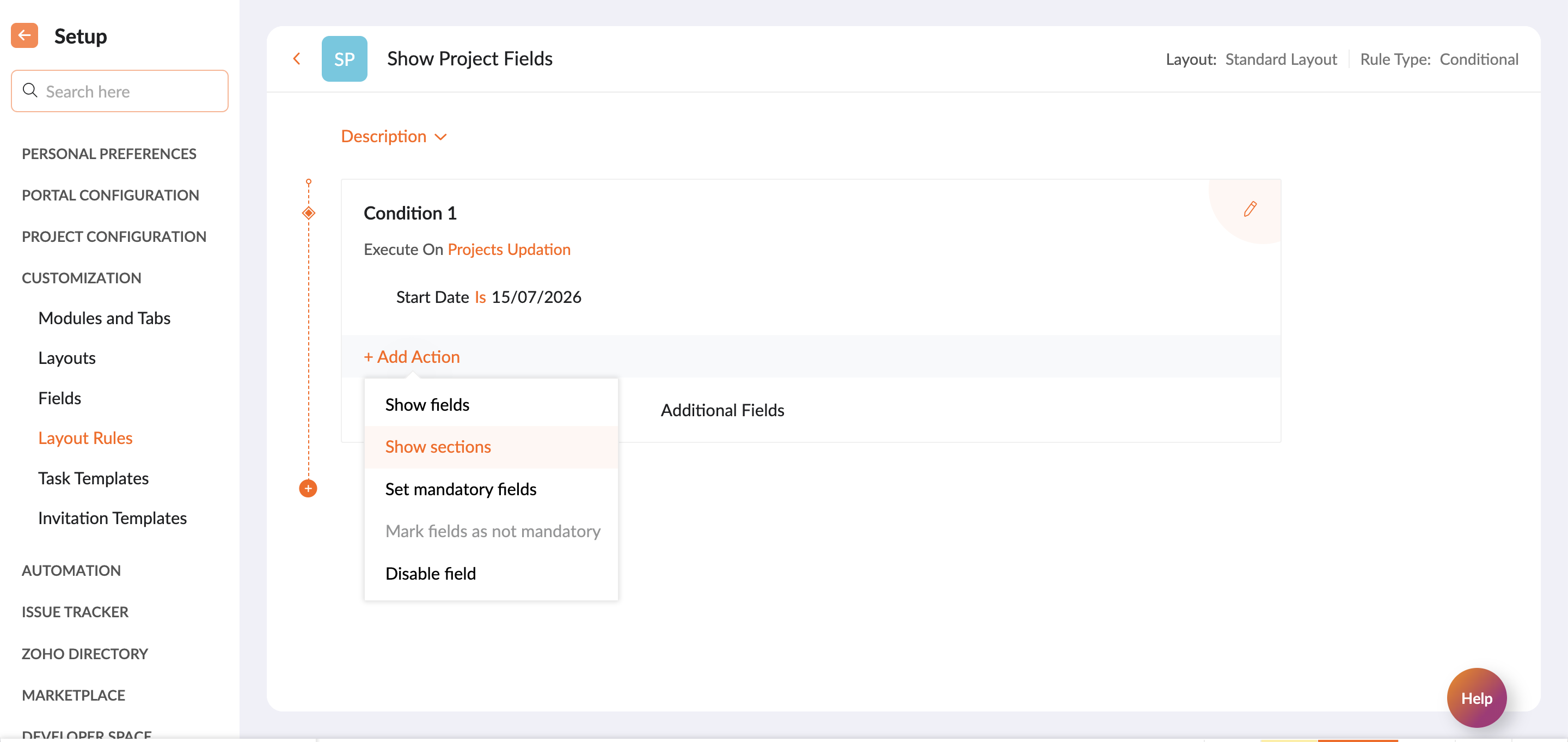The height and width of the screenshot is (742, 1568).
Task: Click the Condition 1 heading
Action: 409,212
